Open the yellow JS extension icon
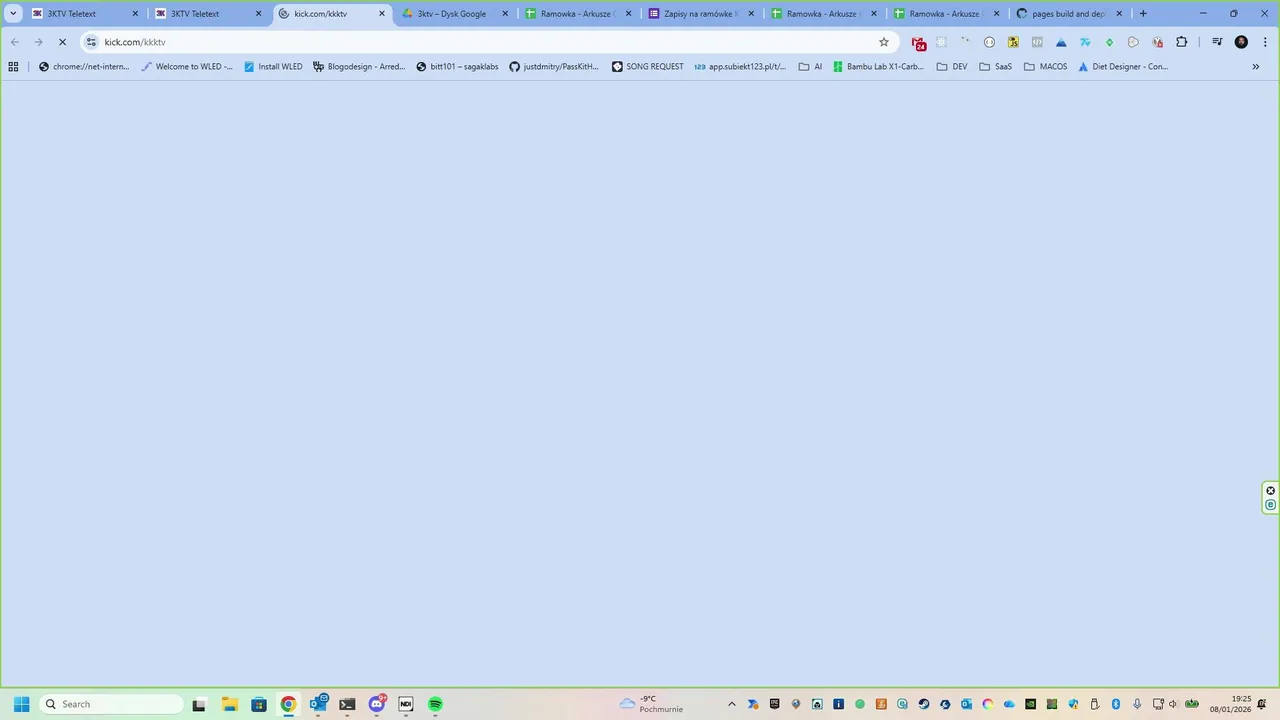Image resolution: width=1280 pixels, height=720 pixels. click(x=1013, y=42)
